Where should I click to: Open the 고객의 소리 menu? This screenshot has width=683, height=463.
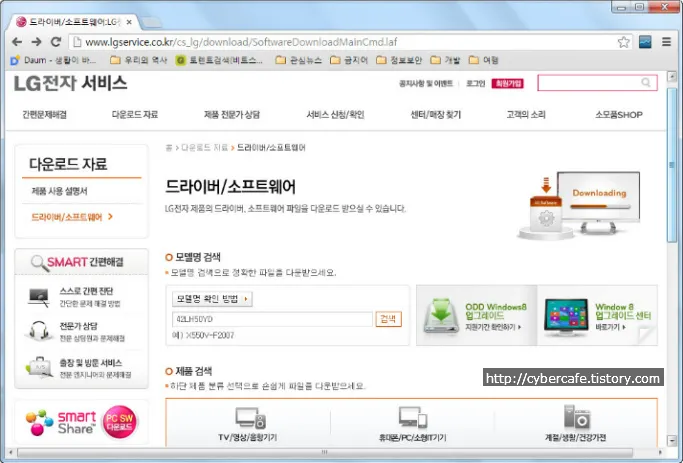point(526,115)
